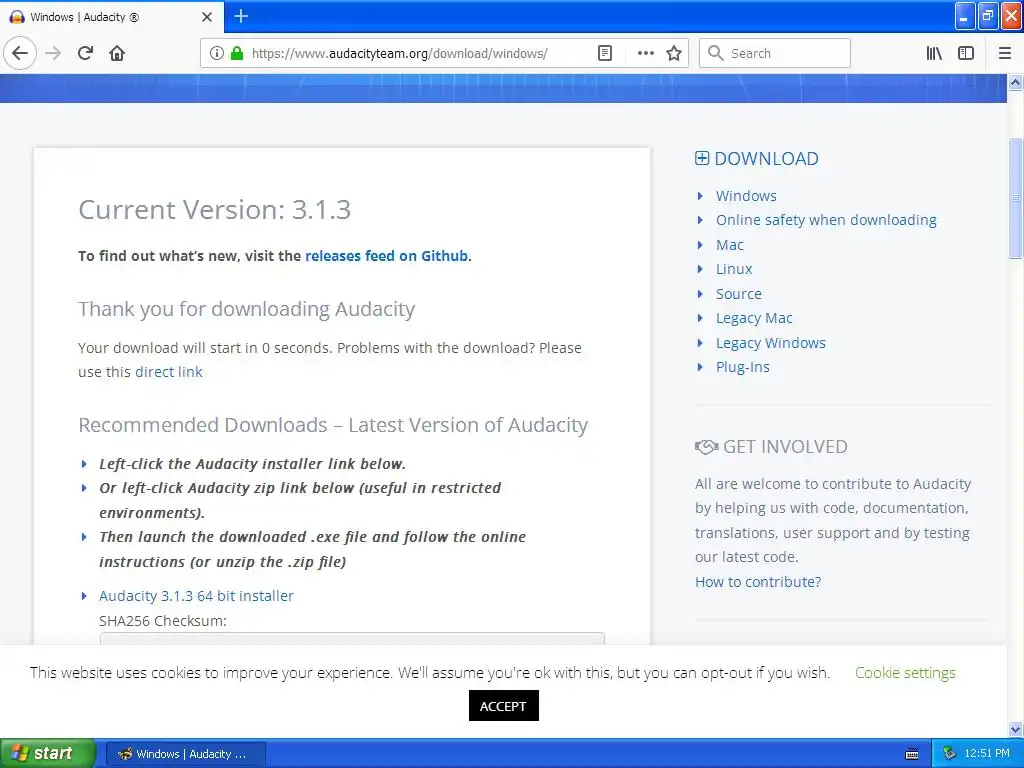The image size is (1024, 768).
Task: Click the green secure connection padlock
Action: point(237,54)
